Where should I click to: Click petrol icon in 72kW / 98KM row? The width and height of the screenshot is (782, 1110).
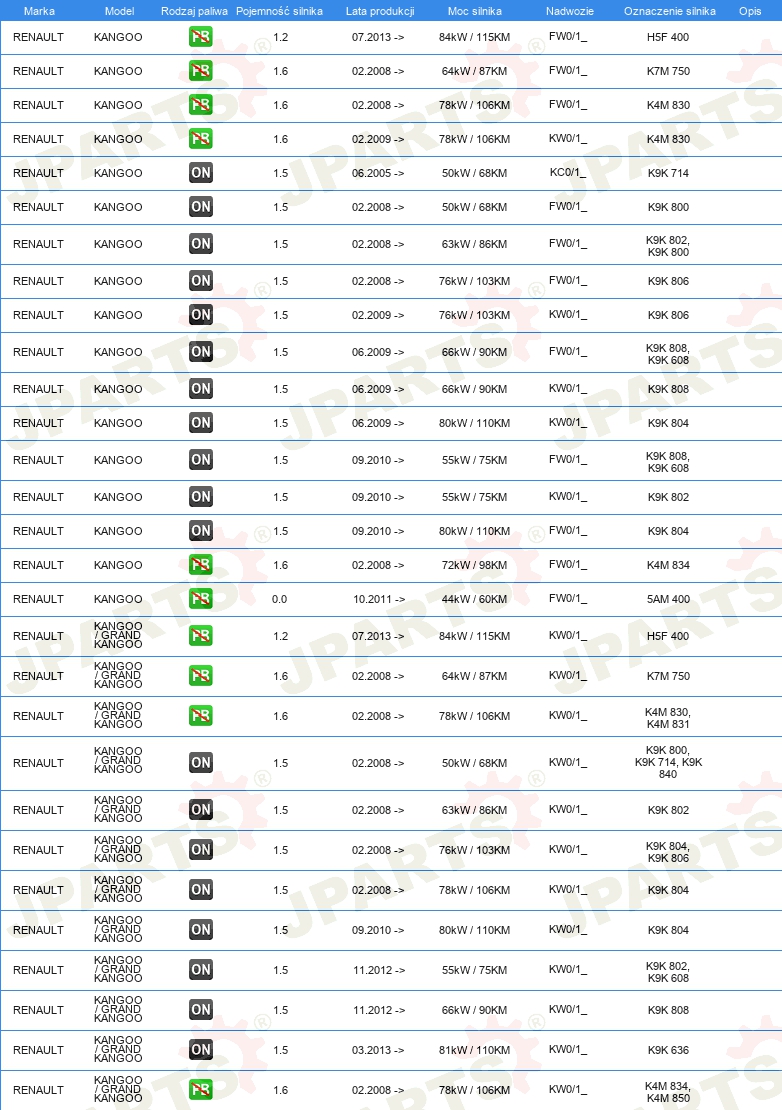click(x=201, y=565)
